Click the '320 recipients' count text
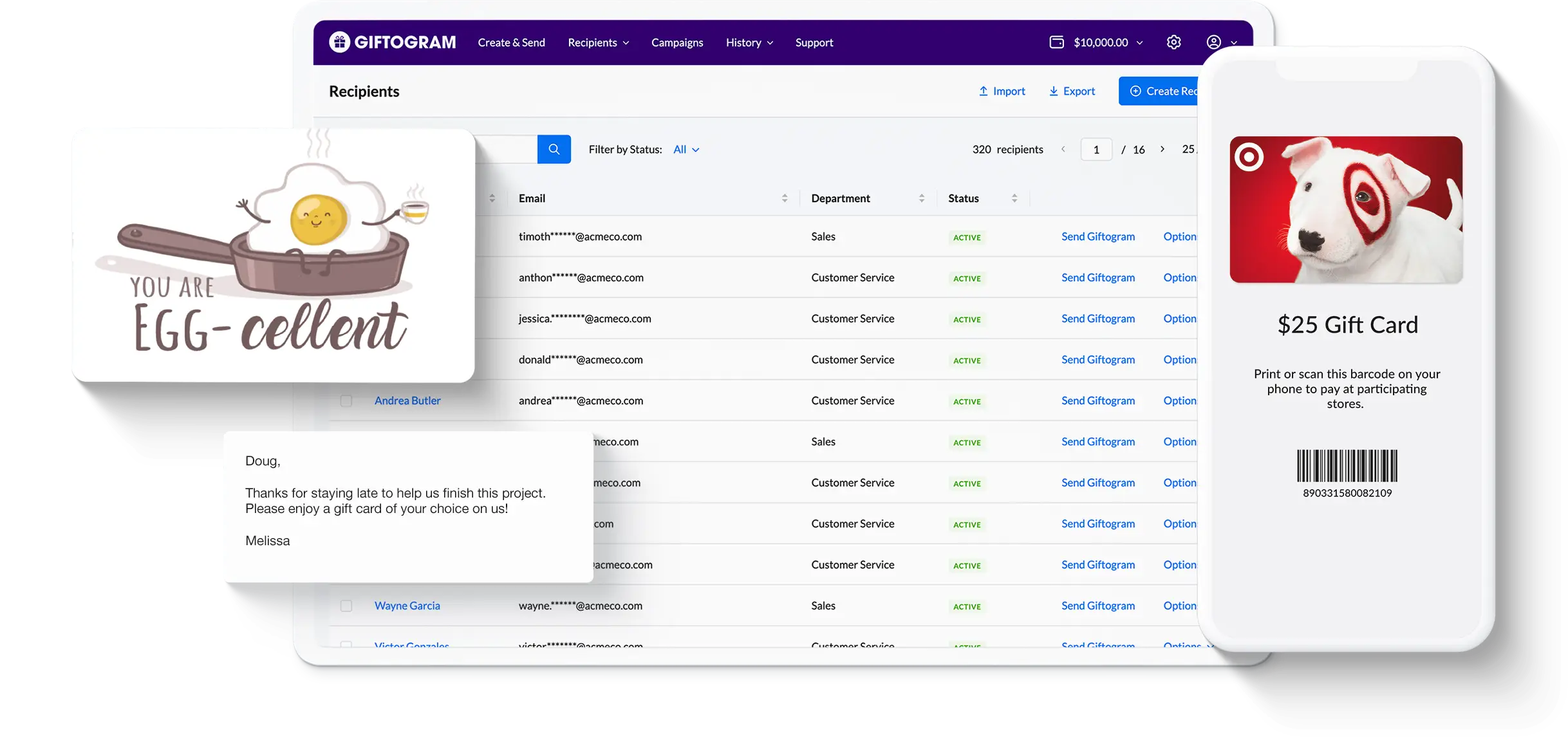1568x737 pixels. [x=1007, y=149]
